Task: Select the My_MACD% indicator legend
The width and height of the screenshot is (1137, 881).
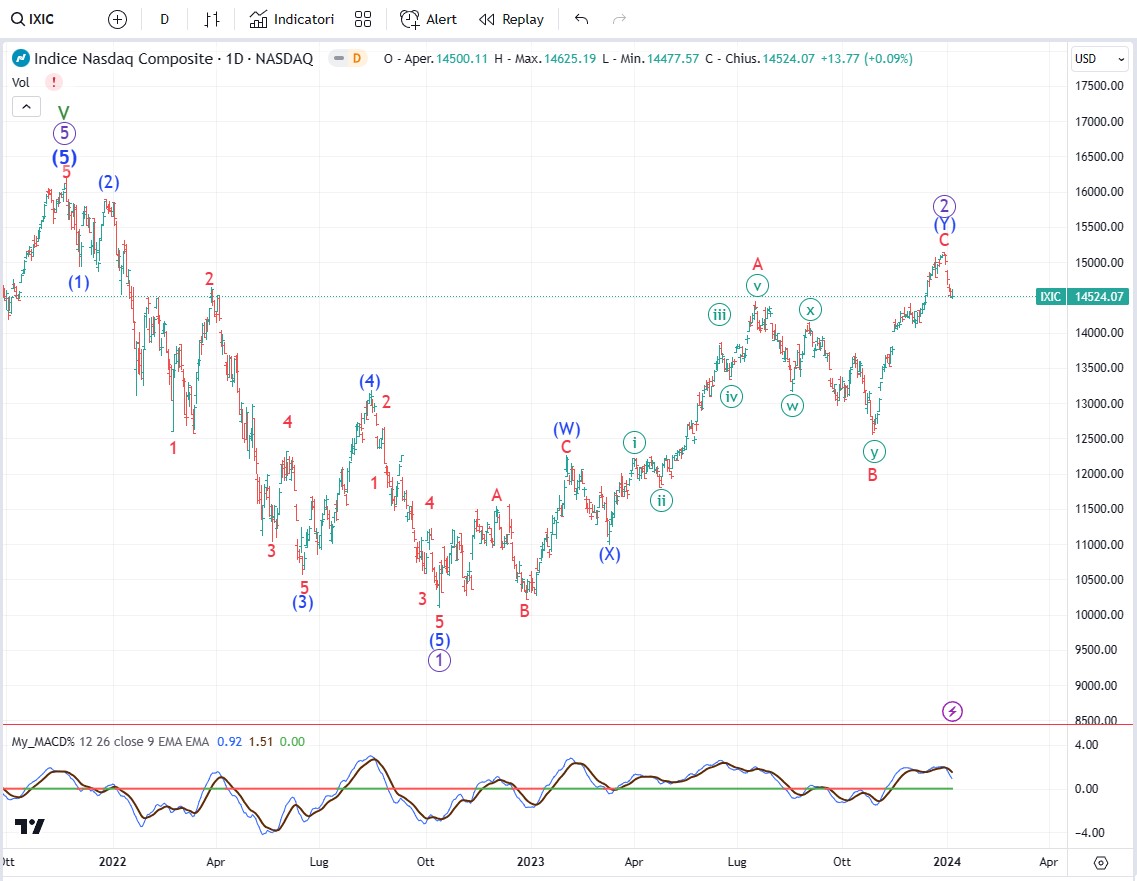Action: pos(110,742)
